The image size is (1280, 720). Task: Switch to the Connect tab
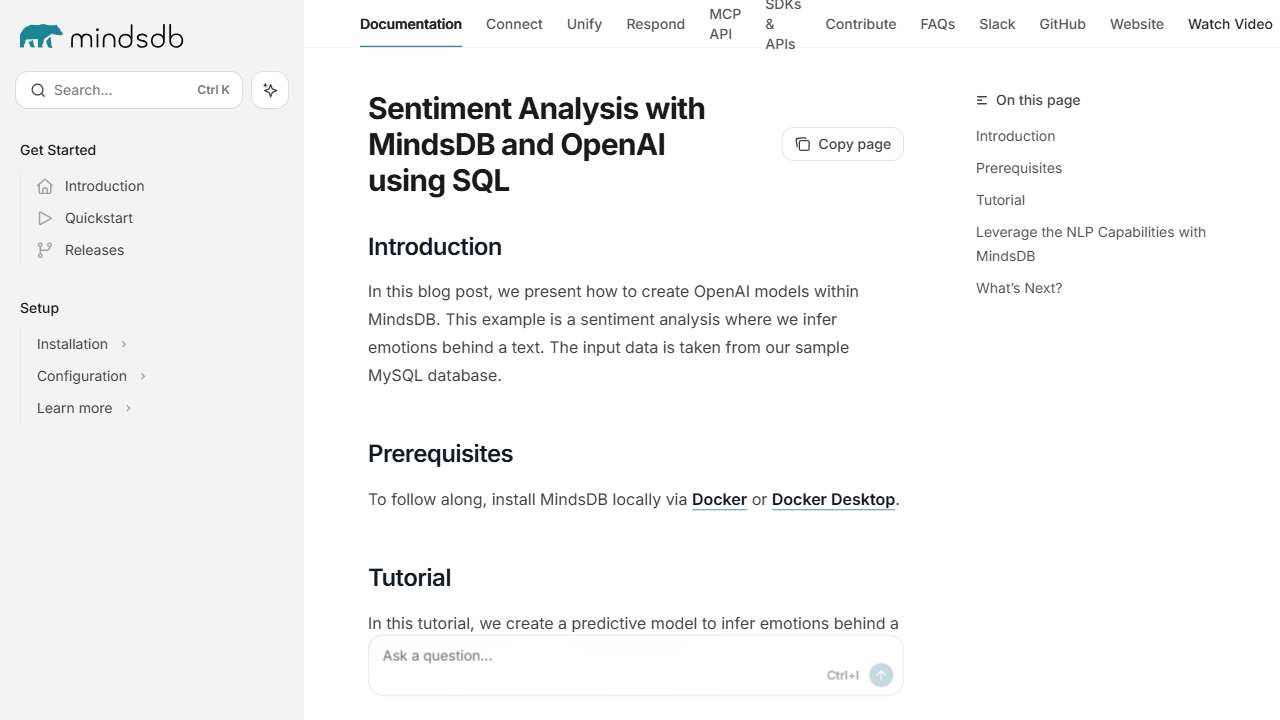(514, 24)
